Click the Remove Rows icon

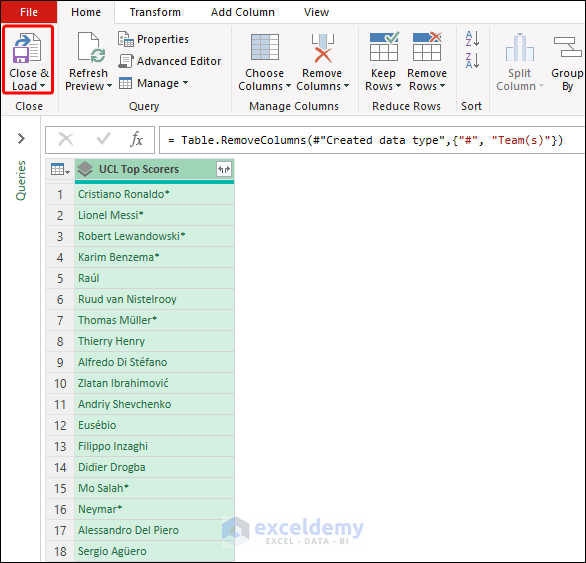427,47
